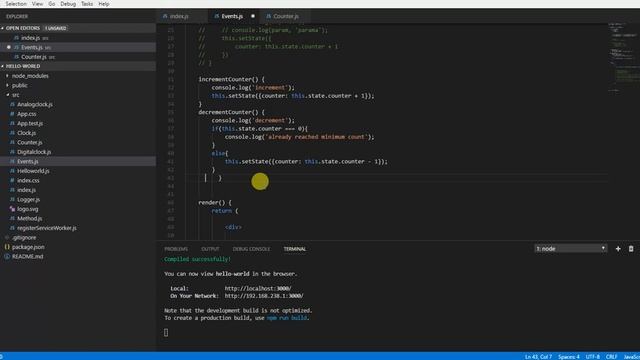This screenshot has height=360, width=640.
Task: Open the Tasks menu
Action: tap(87, 4)
